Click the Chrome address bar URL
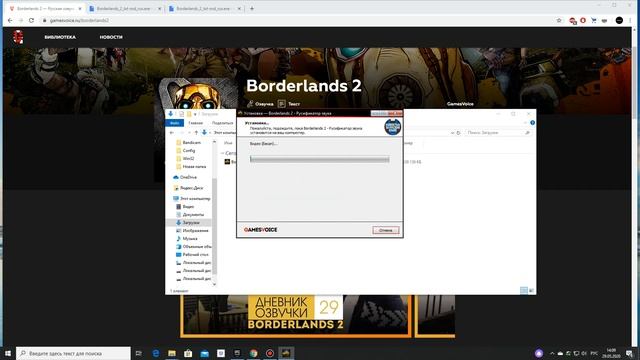This screenshot has width=640, height=360. [79, 20]
